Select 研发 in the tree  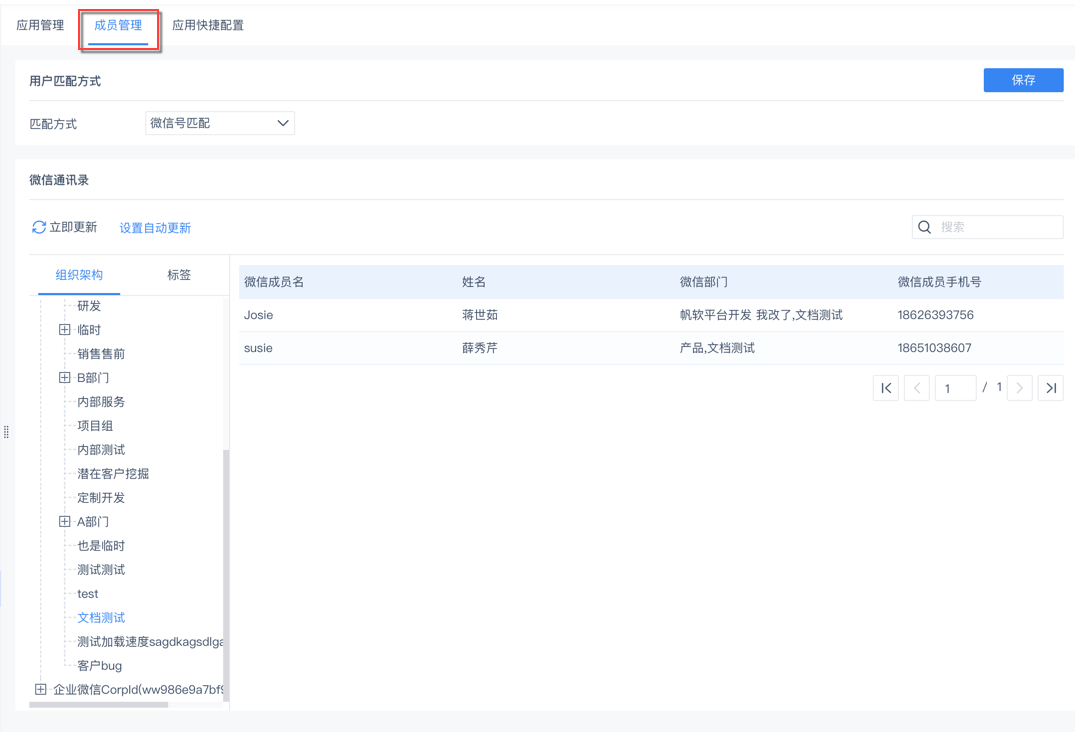point(89,306)
